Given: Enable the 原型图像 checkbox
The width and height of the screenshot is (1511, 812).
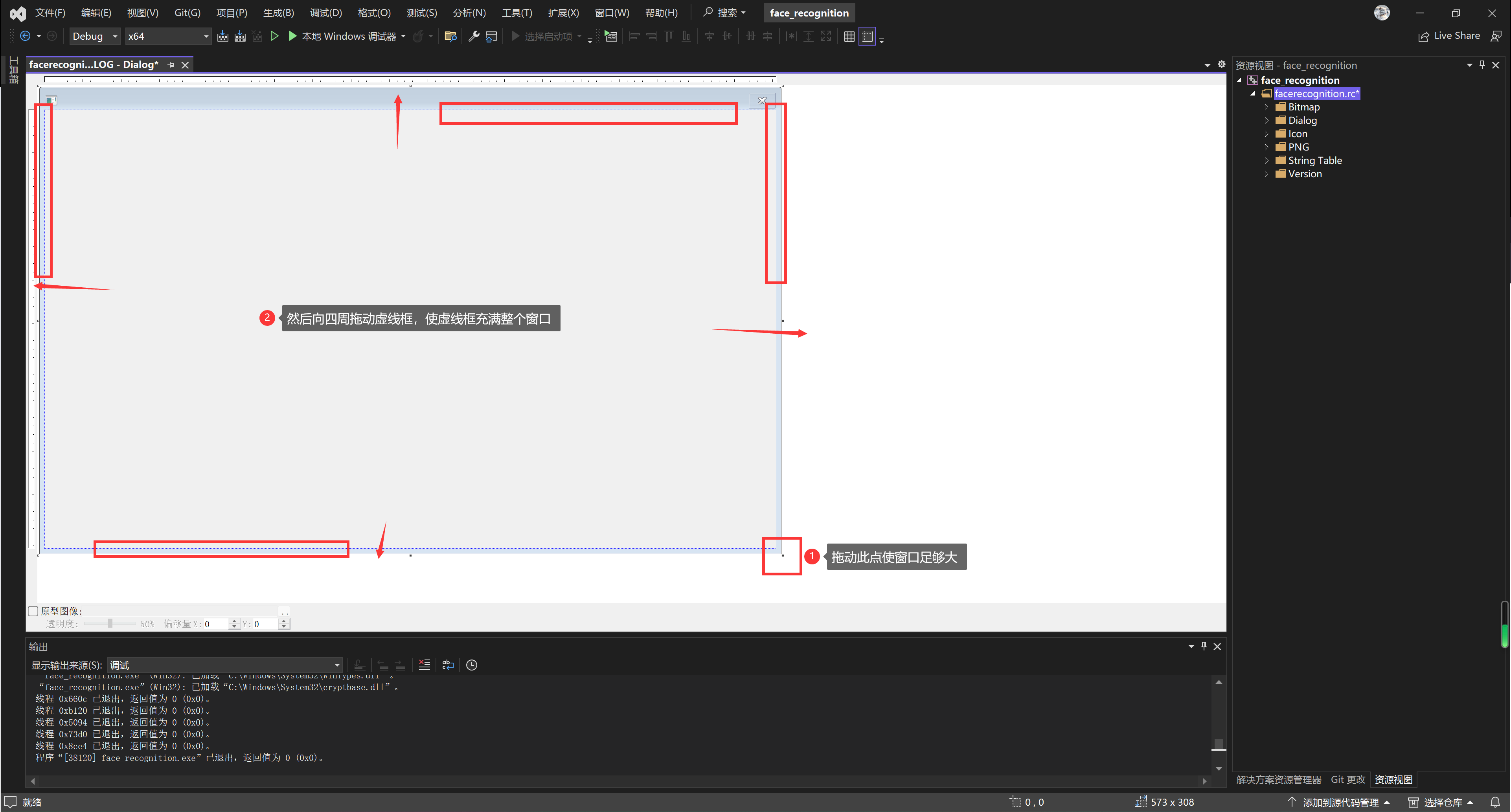Looking at the screenshot, I should click(33, 611).
